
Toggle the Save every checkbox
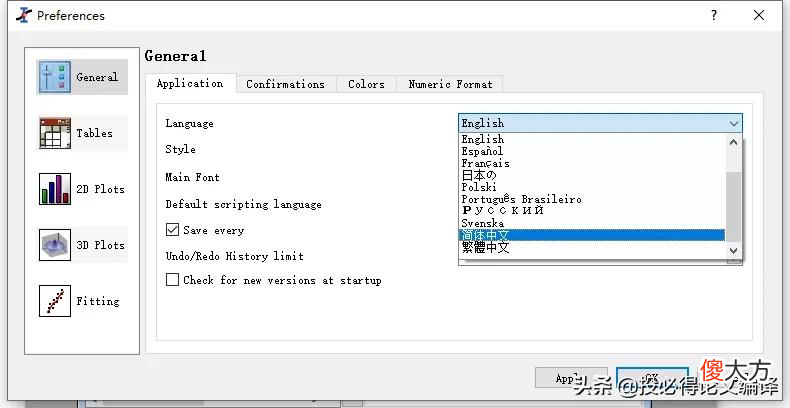tap(172, 230)
